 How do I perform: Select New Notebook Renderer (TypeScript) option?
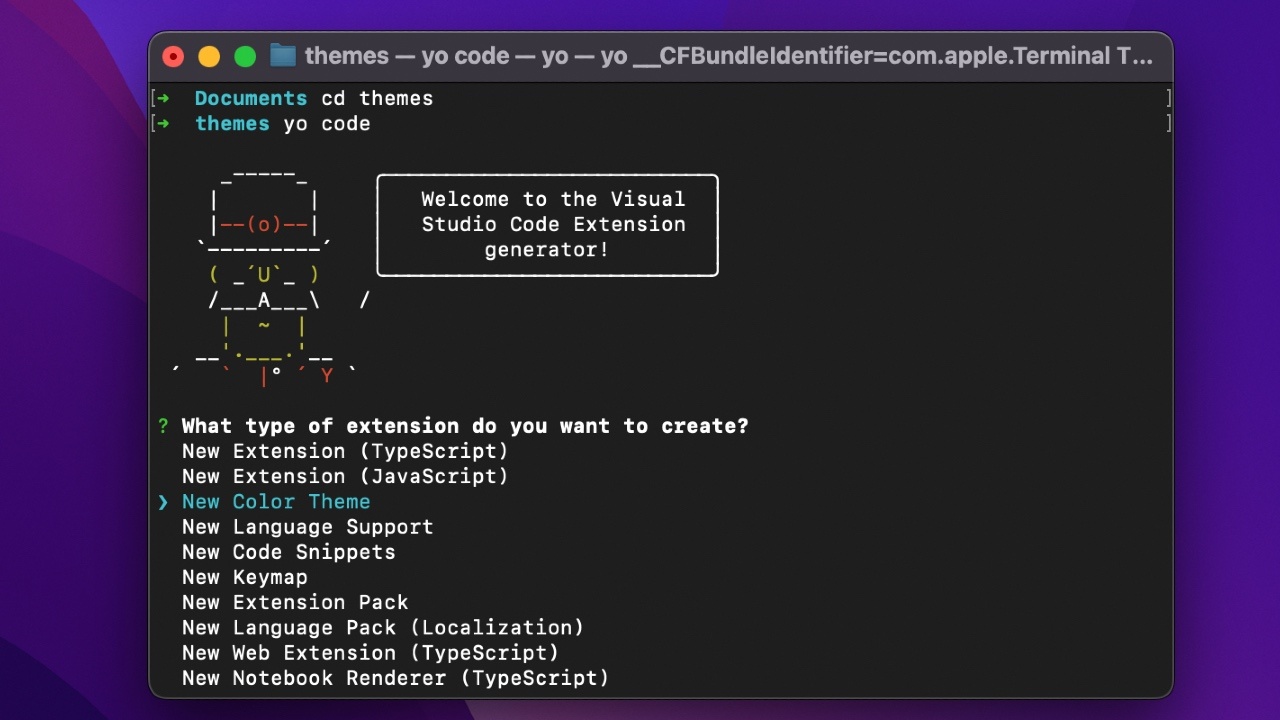(x=395, y=678)
